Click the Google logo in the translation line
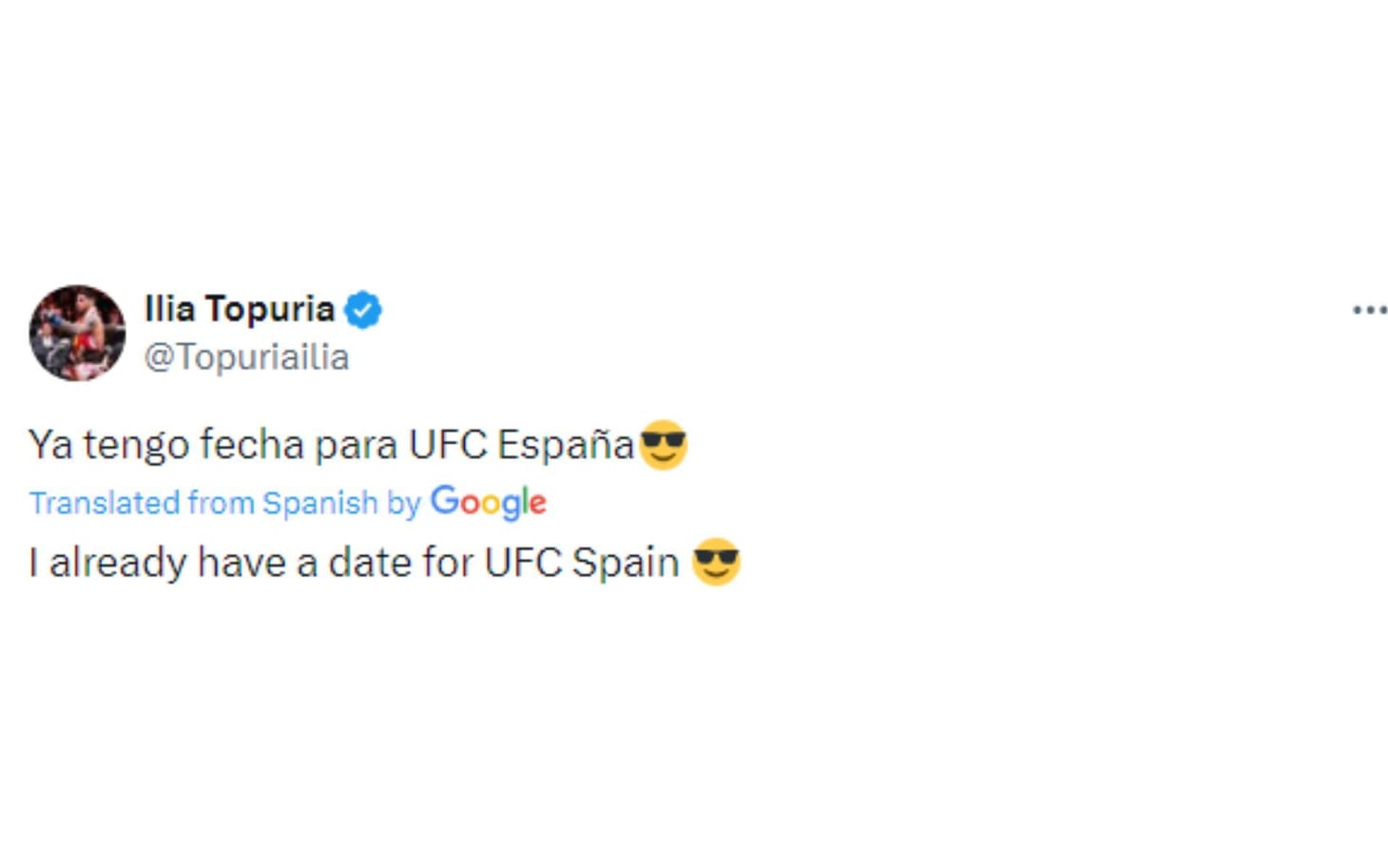The height and width of the screenshot is (868, 1388). pos(488,503)
